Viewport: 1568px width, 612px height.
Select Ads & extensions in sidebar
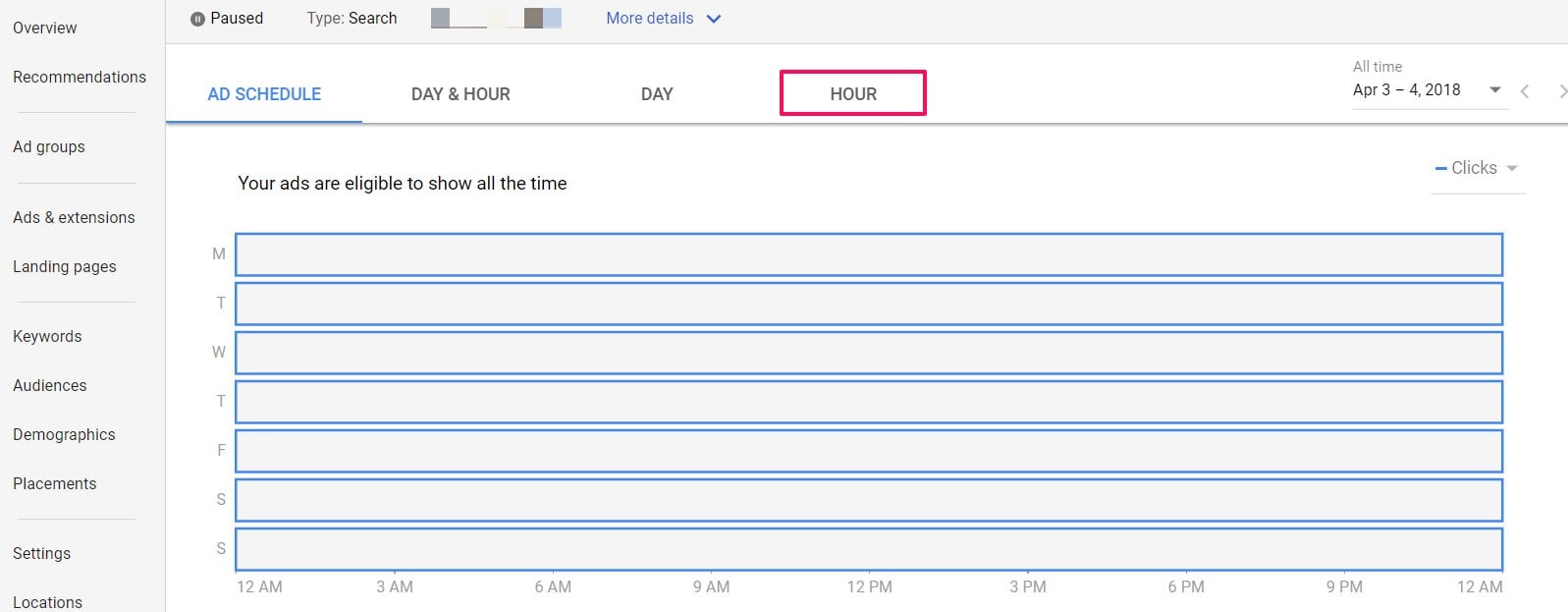pyautogui.click(x=74, y=217)
